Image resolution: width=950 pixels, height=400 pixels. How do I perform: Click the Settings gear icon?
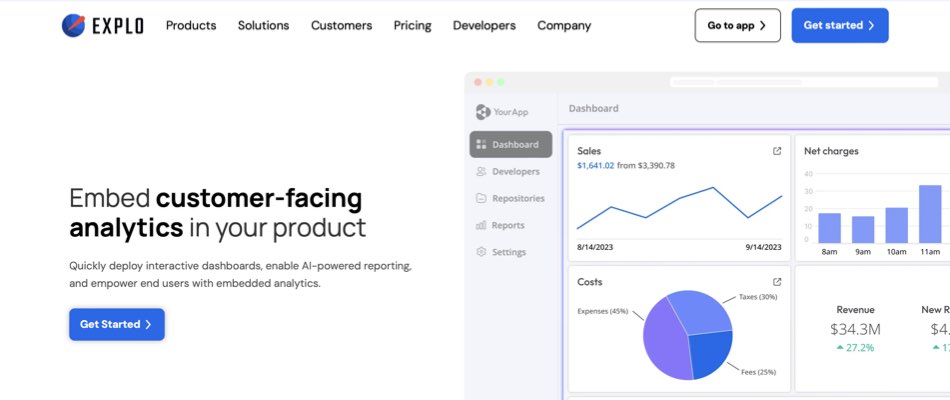[x=482, y=253]
